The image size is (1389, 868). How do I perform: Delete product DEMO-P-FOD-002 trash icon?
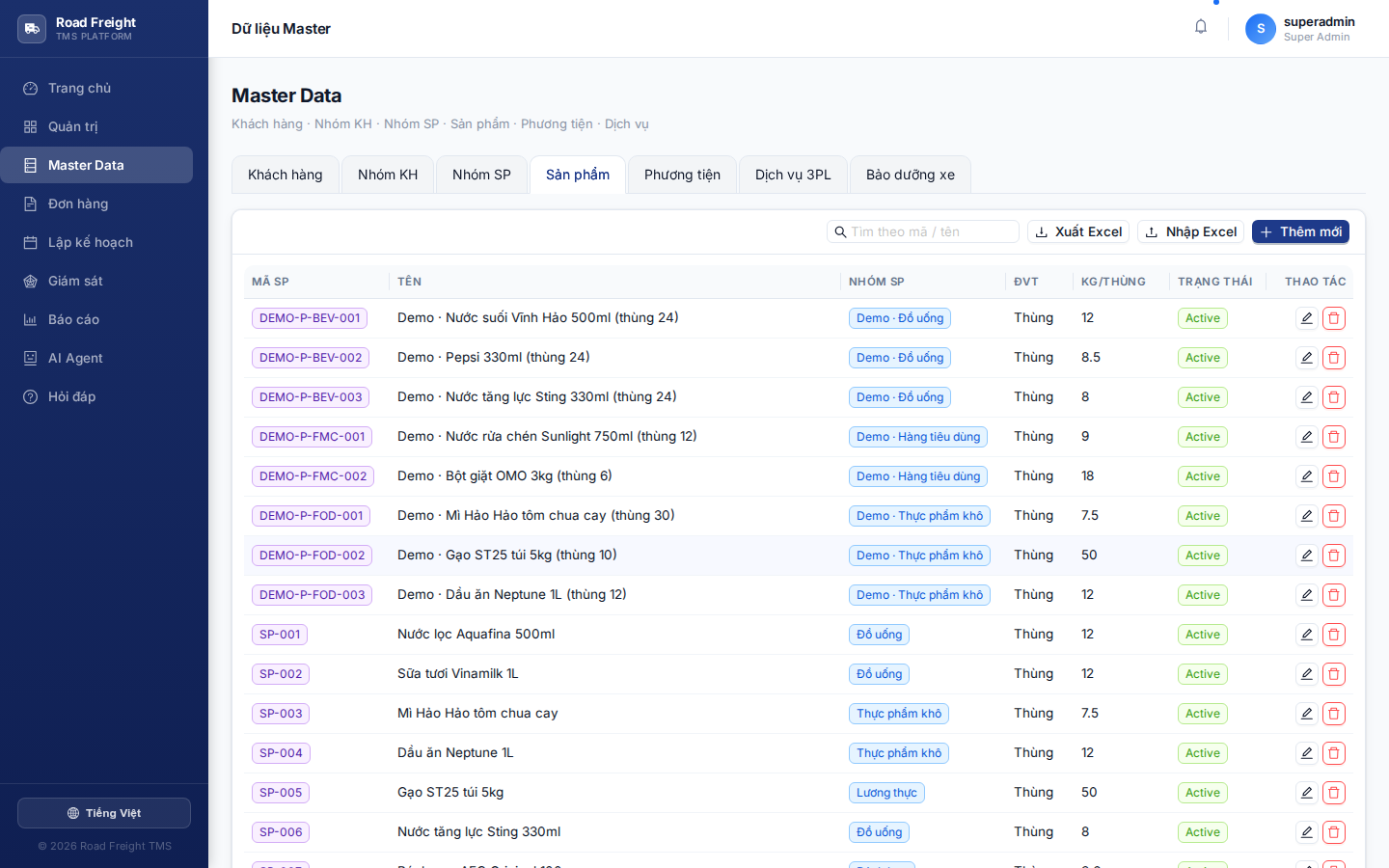tap(1334, 556)
